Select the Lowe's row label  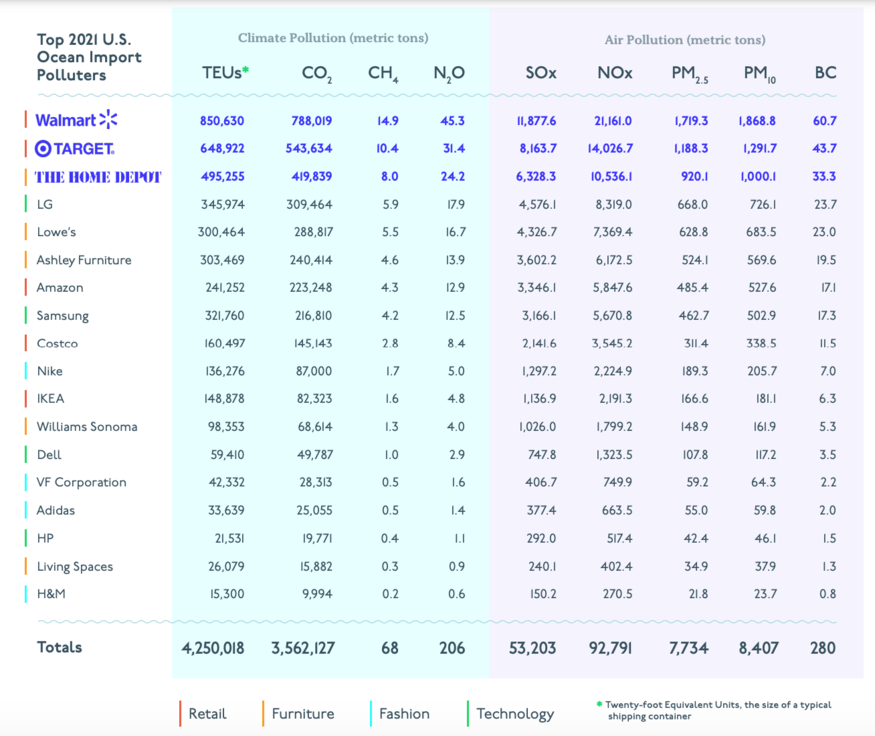pyautogui.click(x=56, y=232)
